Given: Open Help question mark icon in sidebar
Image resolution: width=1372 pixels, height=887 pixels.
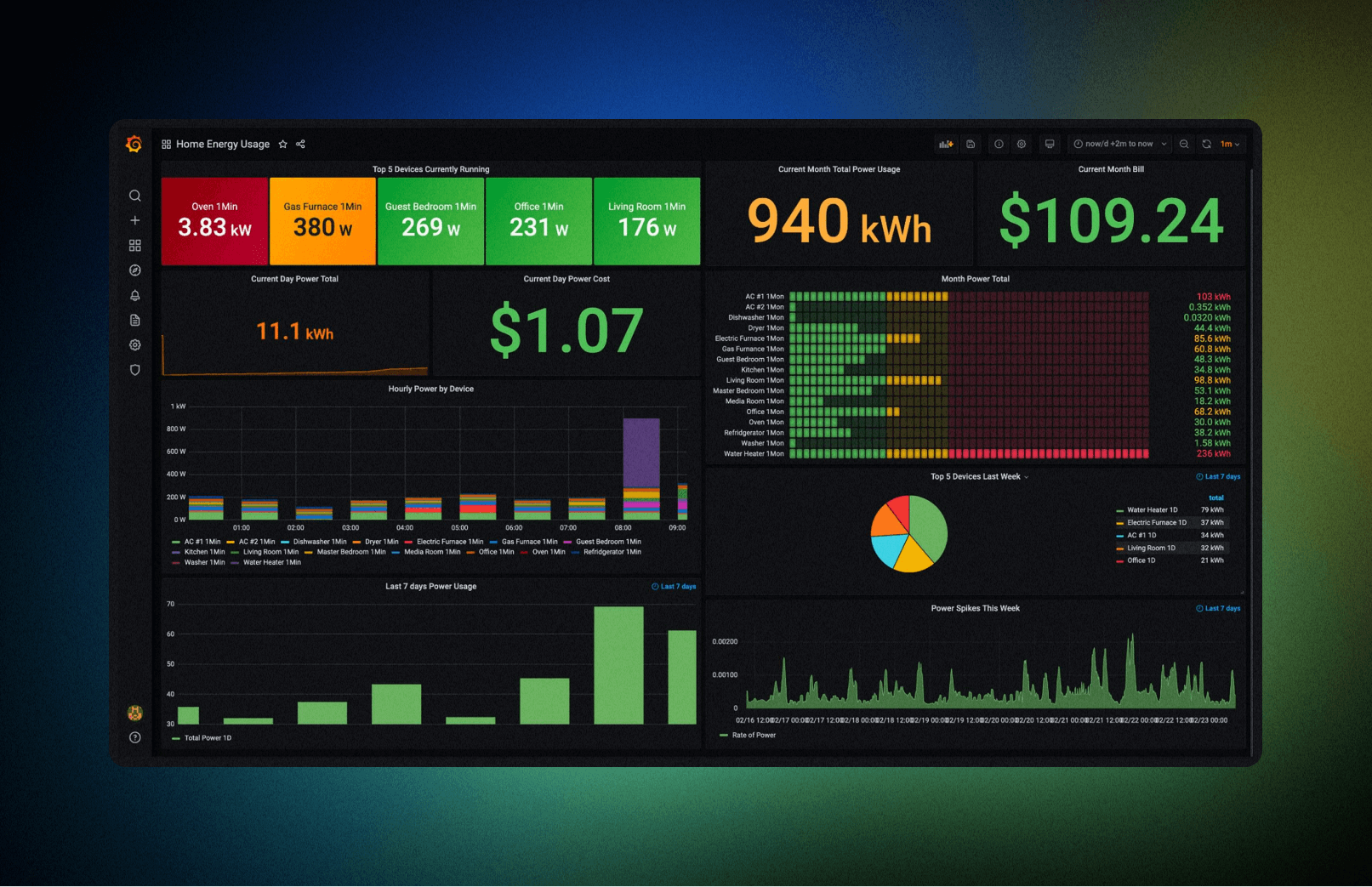Looking at the screenshot, I should coord(134,737).
